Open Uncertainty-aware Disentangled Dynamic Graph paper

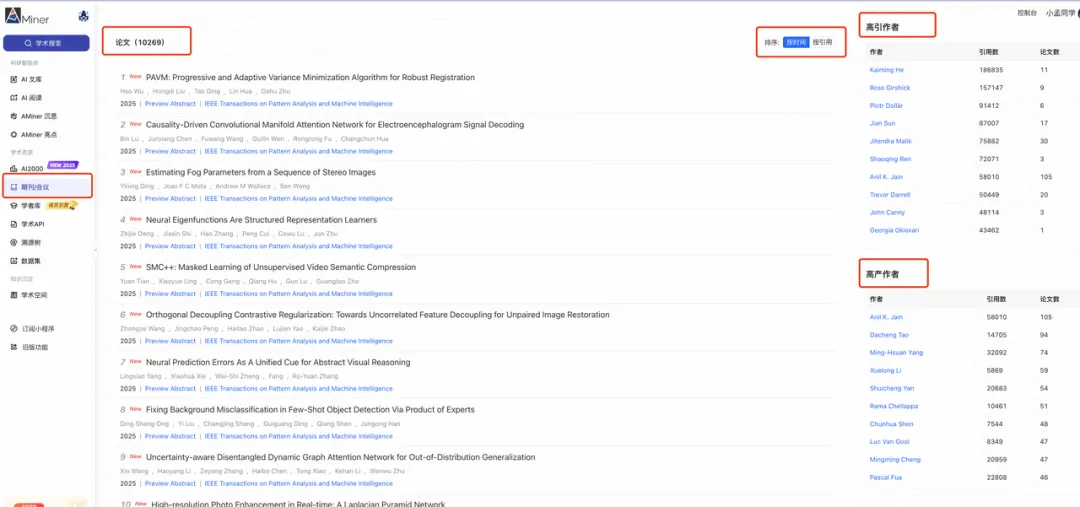tap(340, 457)
